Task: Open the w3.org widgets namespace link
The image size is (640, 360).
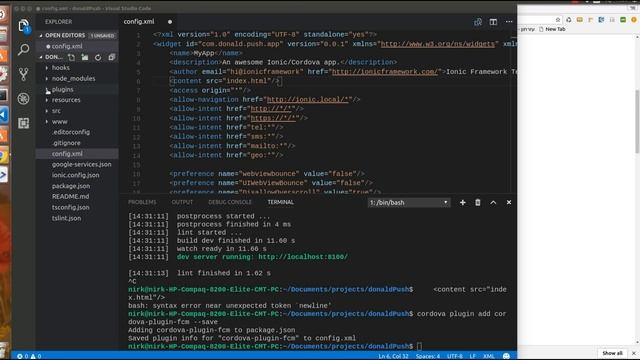Action: coord(438,44)
